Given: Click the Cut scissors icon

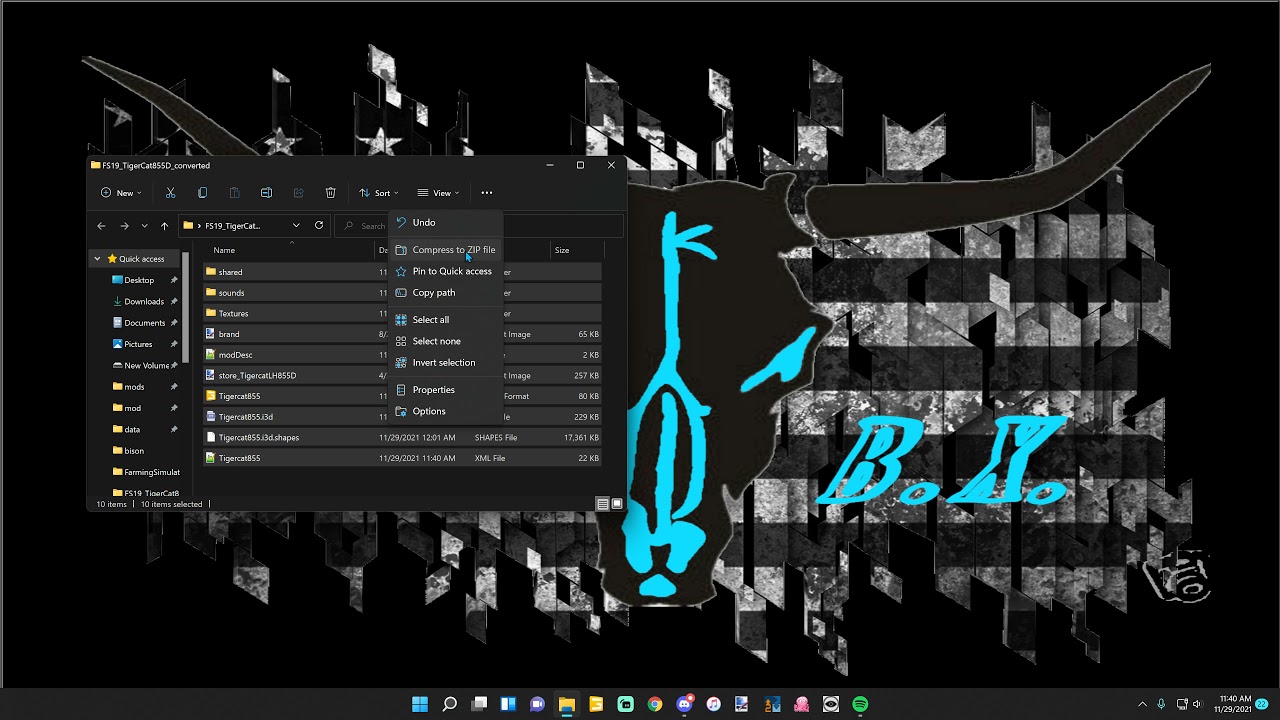Looking at the screenshot, I should [170, 193].
